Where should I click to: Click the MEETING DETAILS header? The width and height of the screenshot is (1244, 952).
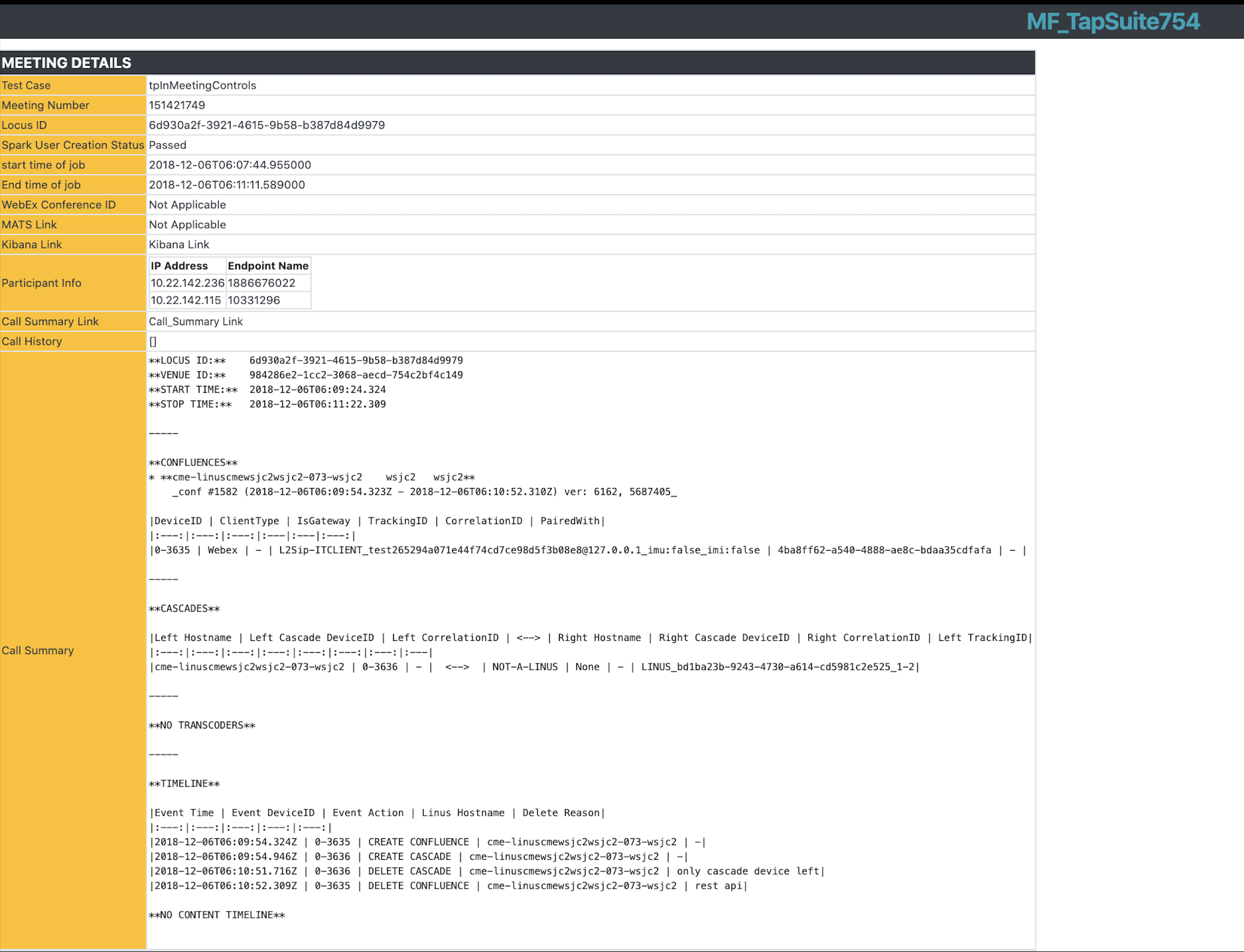click(66, 63)
